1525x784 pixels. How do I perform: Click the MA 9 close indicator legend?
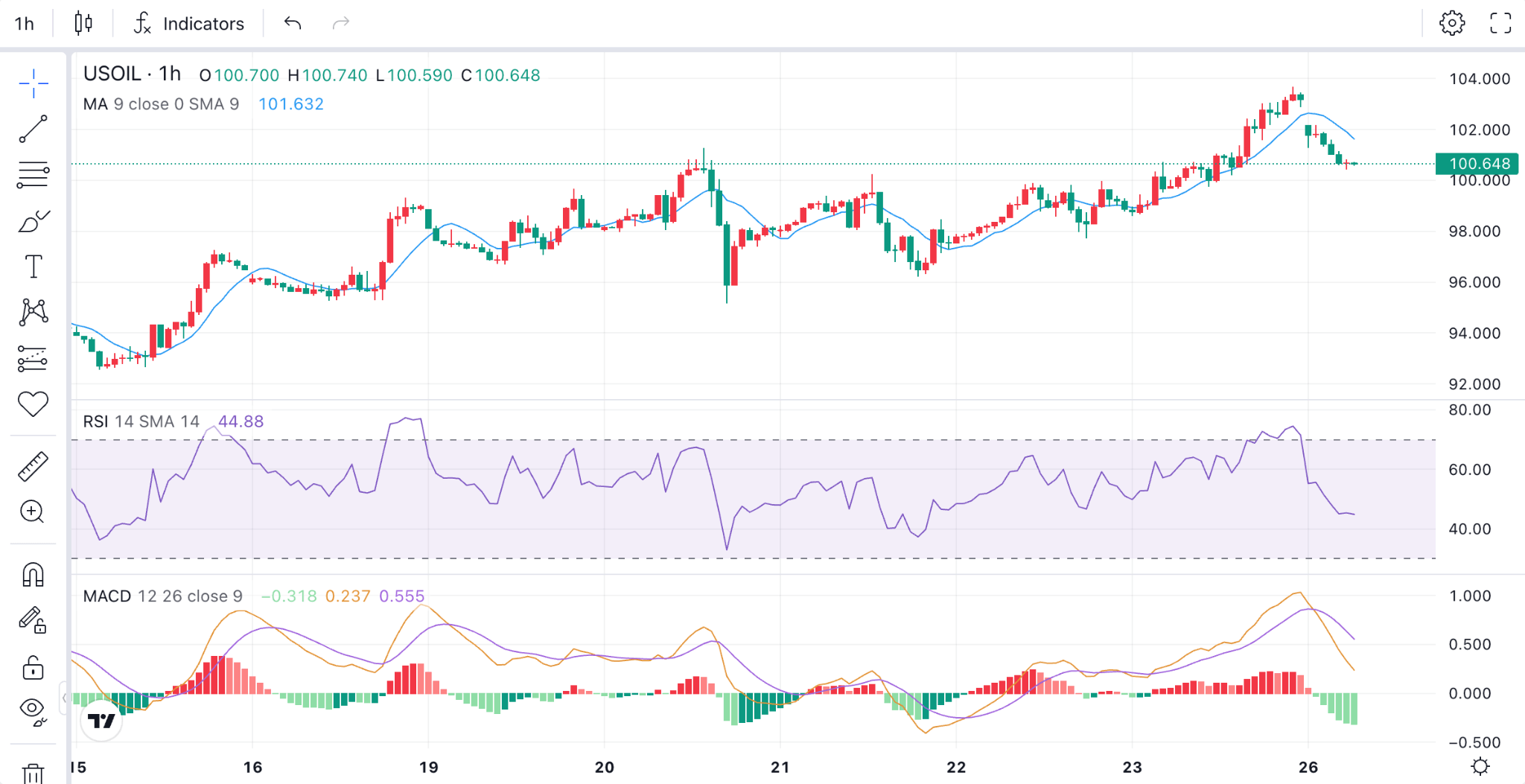[x=161, y=104]
